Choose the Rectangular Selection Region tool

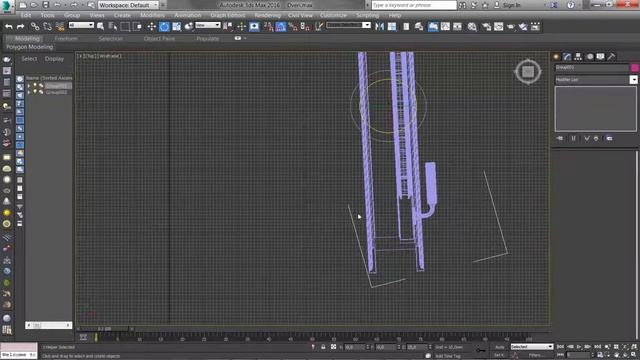125,27
